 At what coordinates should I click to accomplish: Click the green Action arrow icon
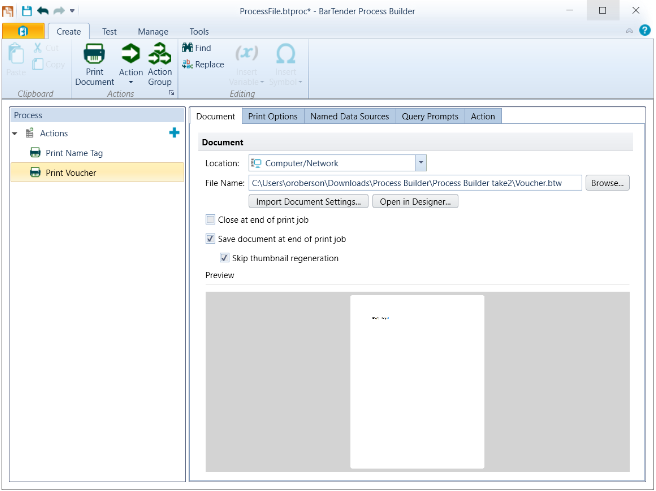pyautogui.click(x=131, y=54)
